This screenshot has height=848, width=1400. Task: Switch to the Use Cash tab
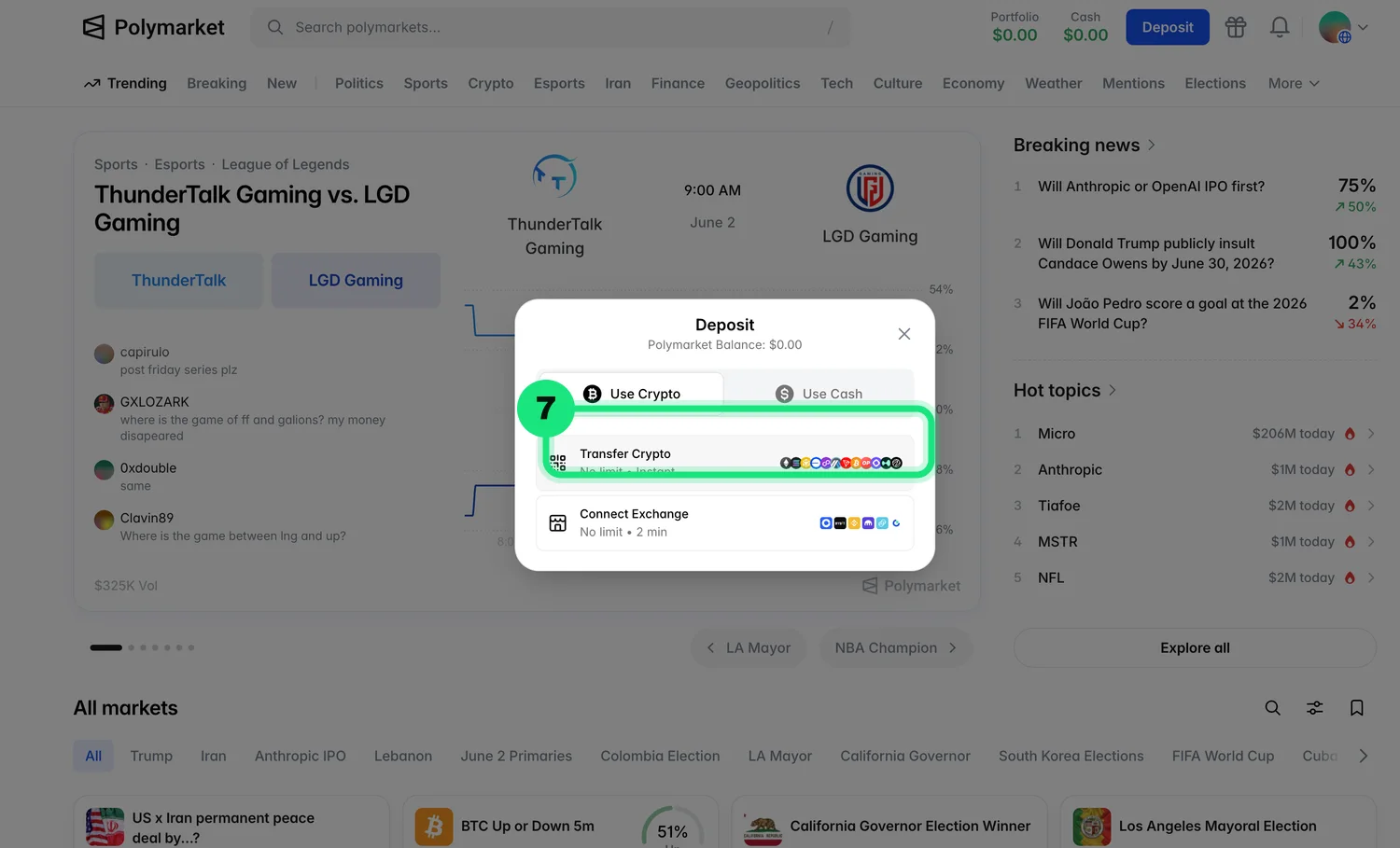point(819,394)
